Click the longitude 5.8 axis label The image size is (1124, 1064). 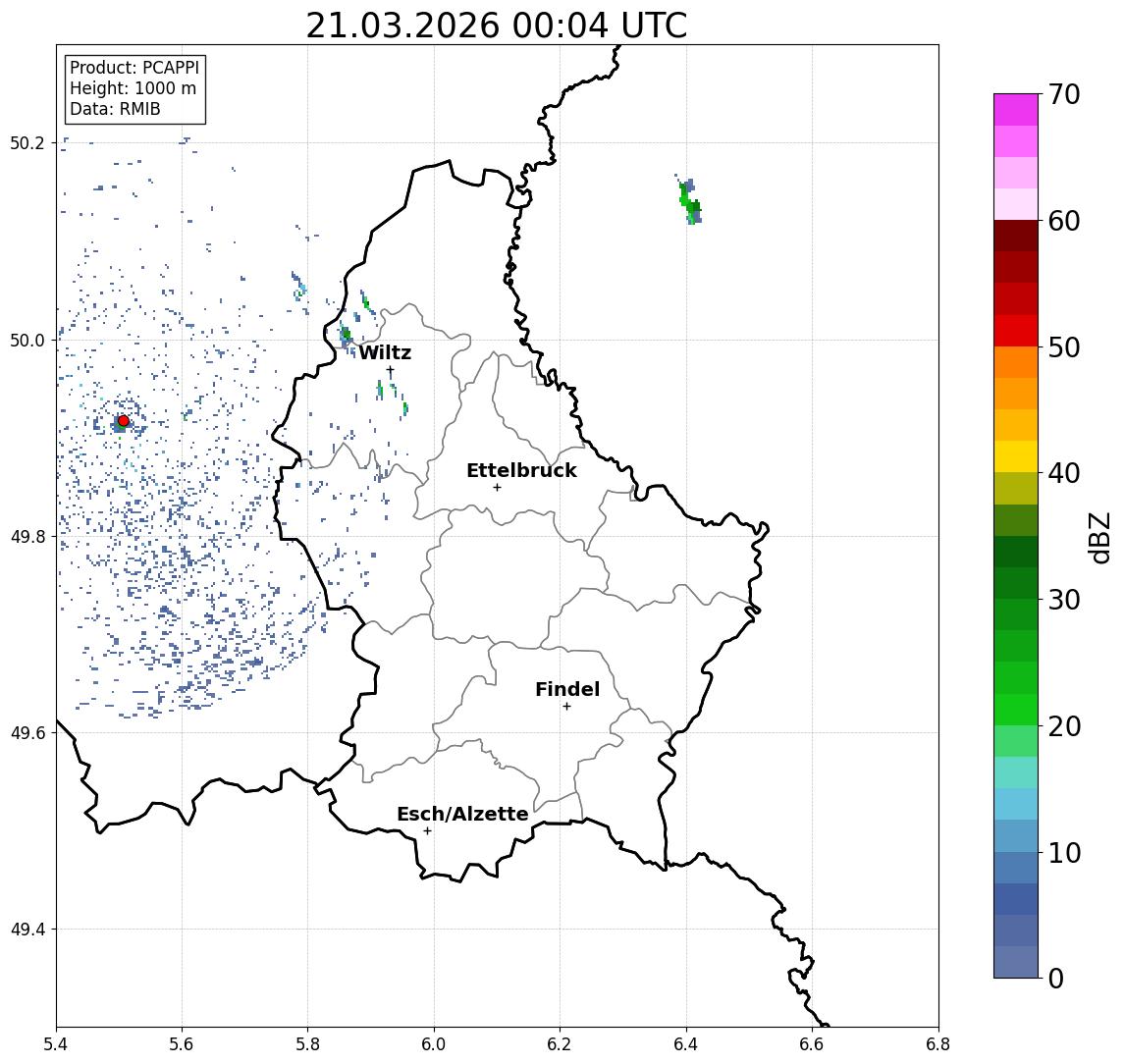307,1044
